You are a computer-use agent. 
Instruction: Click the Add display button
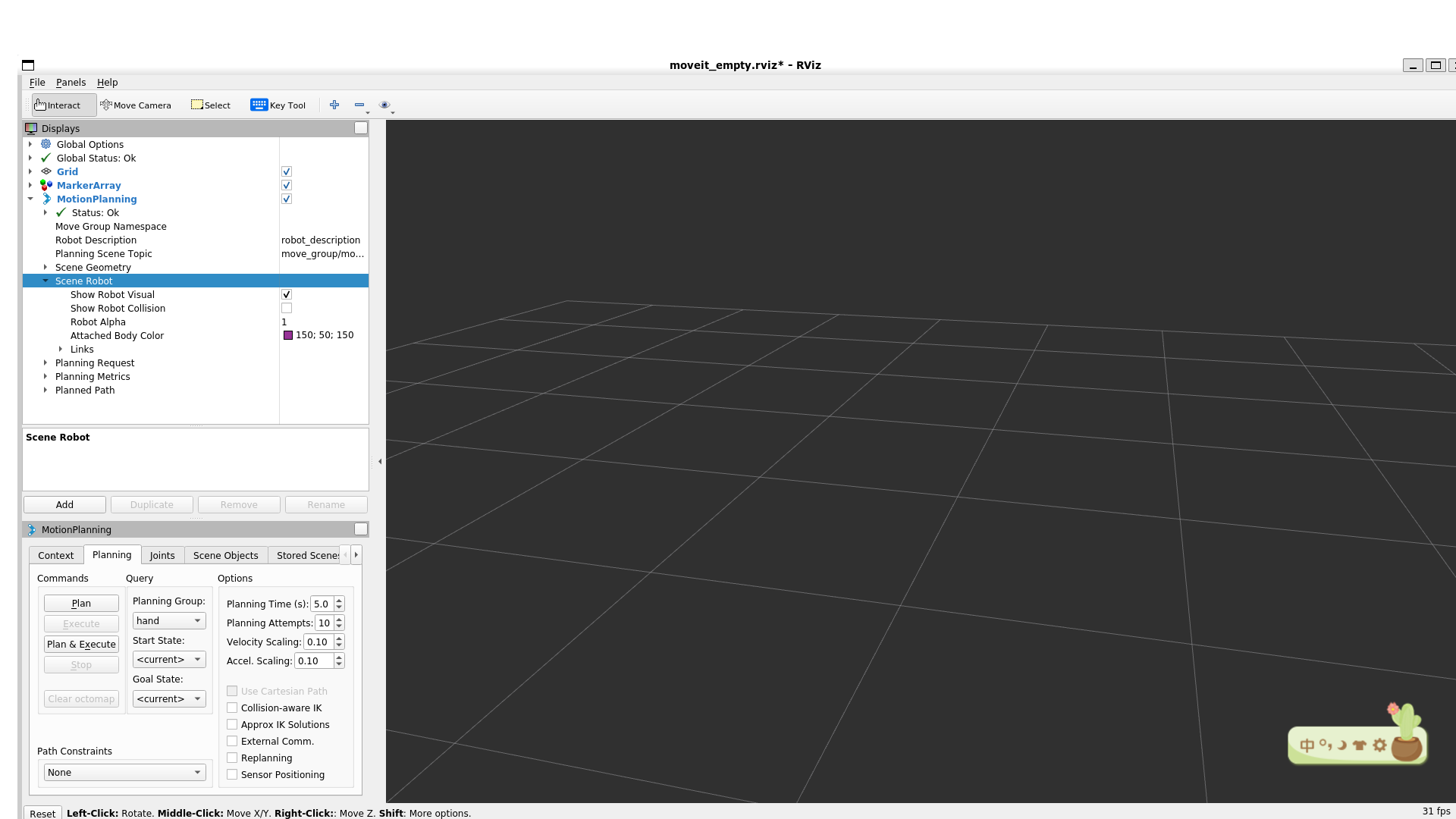64,504
